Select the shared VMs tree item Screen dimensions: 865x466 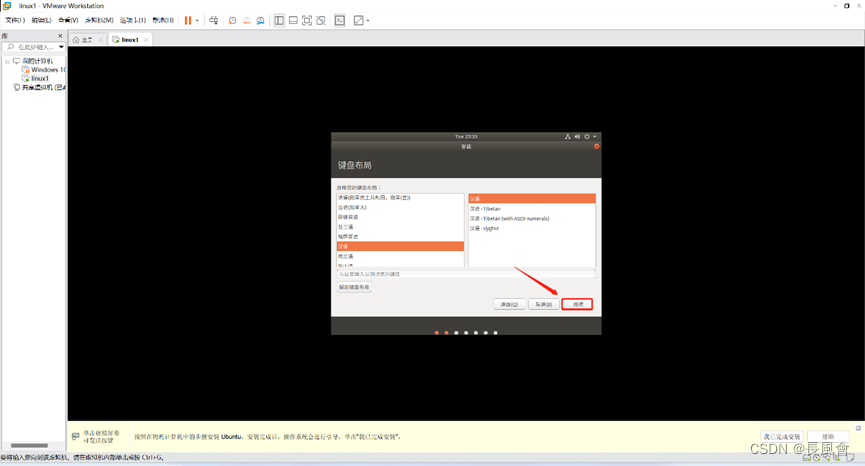(x=39, y=87)
